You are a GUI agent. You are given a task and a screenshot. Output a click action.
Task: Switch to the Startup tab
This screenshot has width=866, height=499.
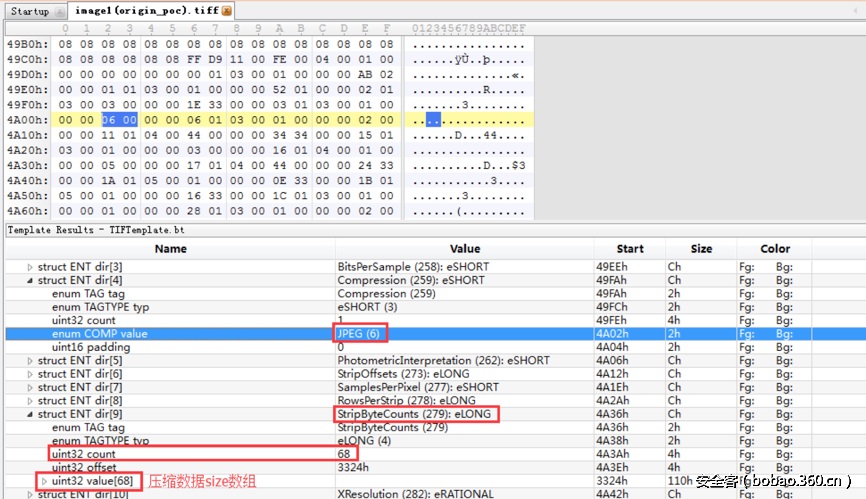point(30,11)
